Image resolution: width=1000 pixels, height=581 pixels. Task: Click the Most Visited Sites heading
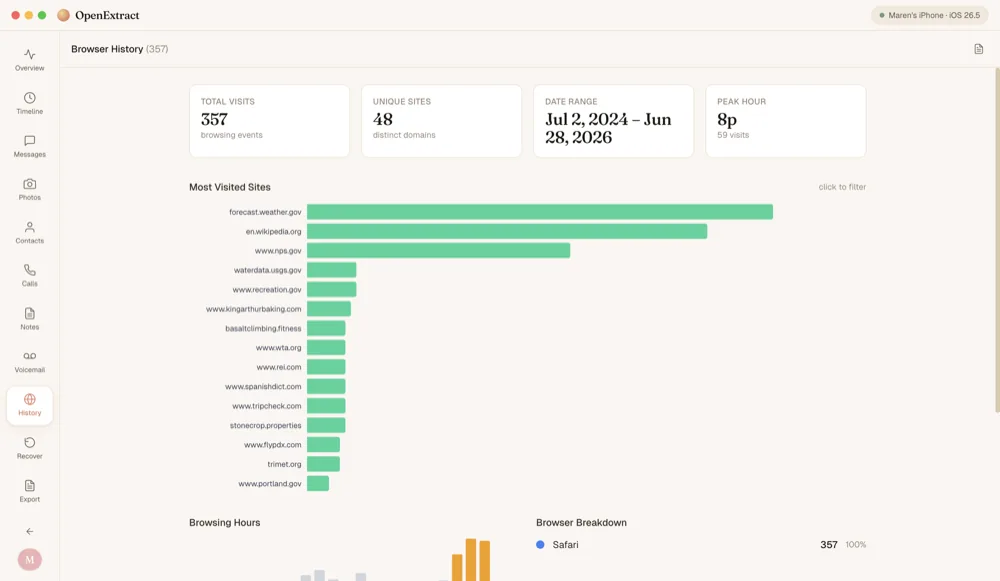[230, 187]
